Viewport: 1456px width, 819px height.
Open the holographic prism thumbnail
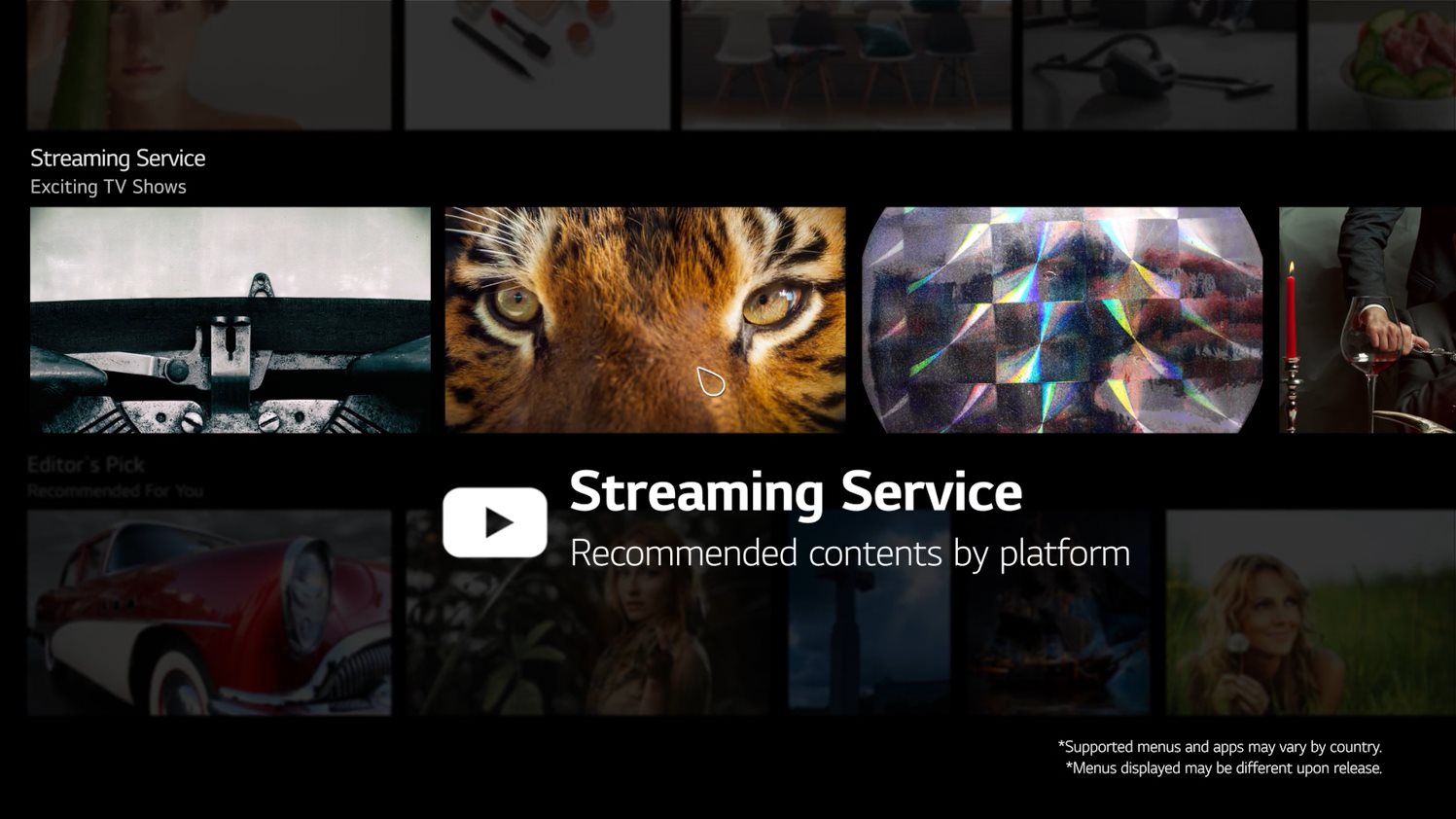(x=1062, y=319)
